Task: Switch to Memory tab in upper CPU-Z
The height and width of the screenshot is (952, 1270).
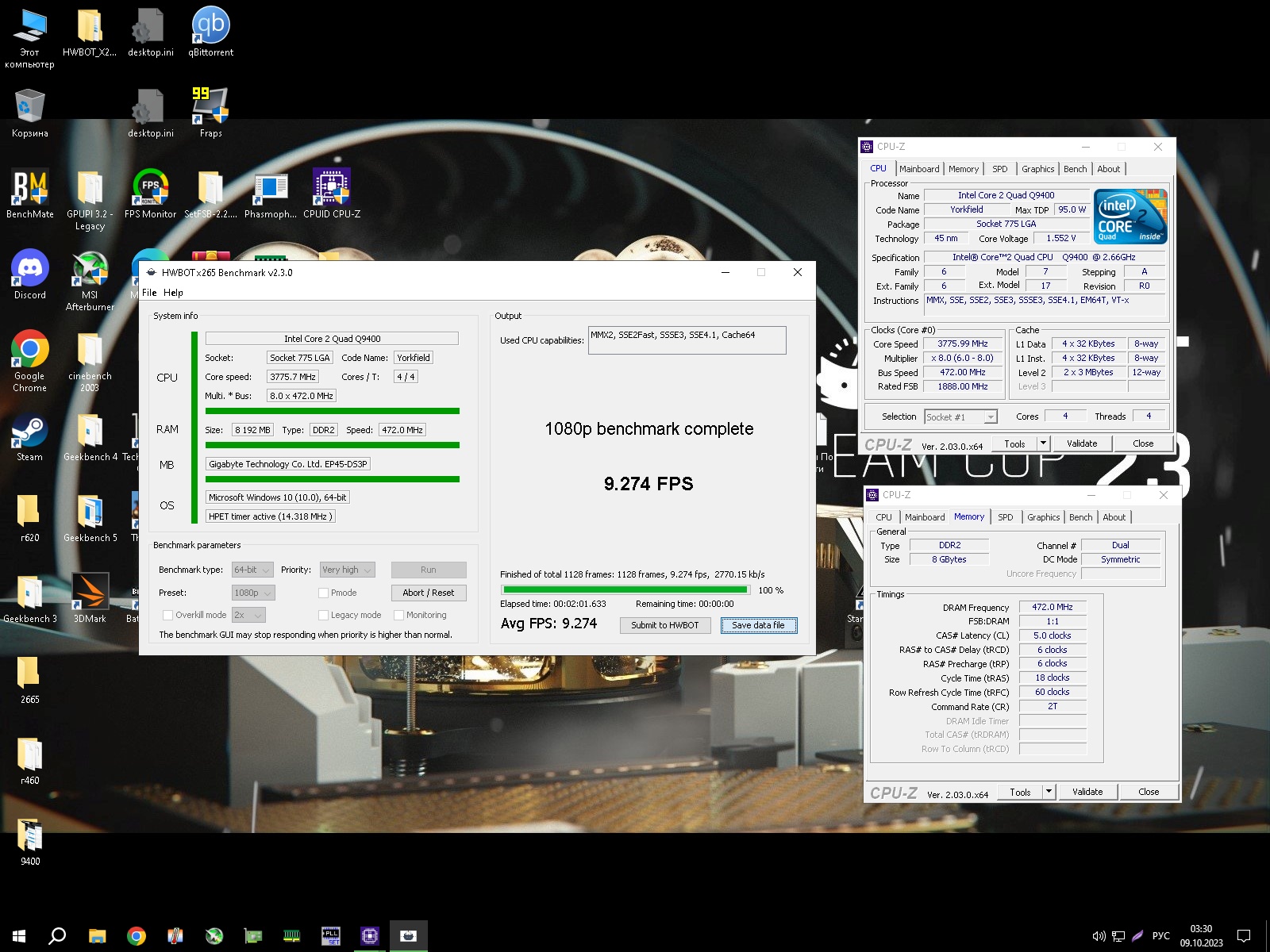Action: [x=964, y=169]
